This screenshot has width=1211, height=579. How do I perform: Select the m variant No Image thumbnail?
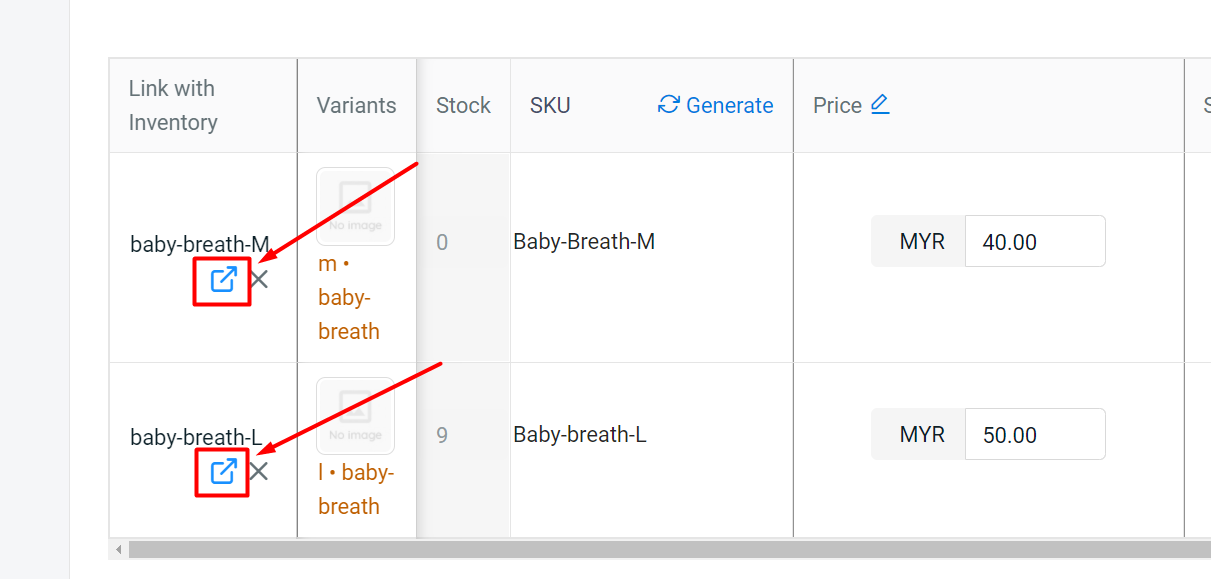pos(356,207)
